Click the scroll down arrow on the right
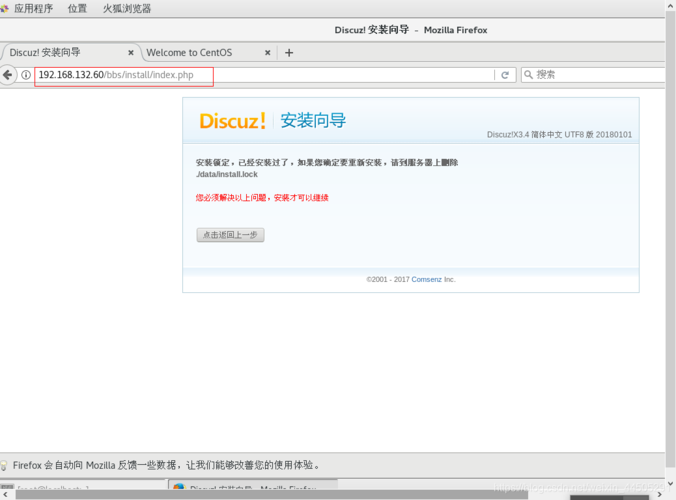 tap(670, 483)
